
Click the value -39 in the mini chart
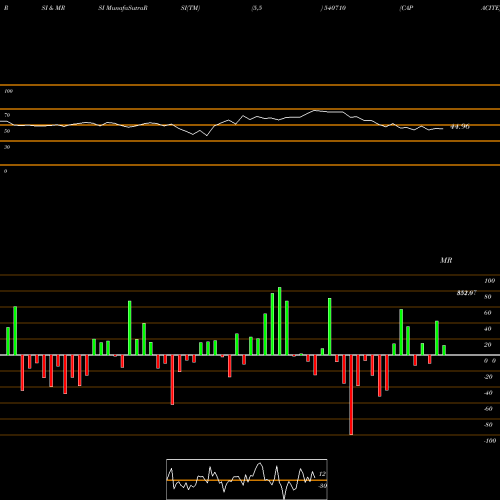(322, 486)
